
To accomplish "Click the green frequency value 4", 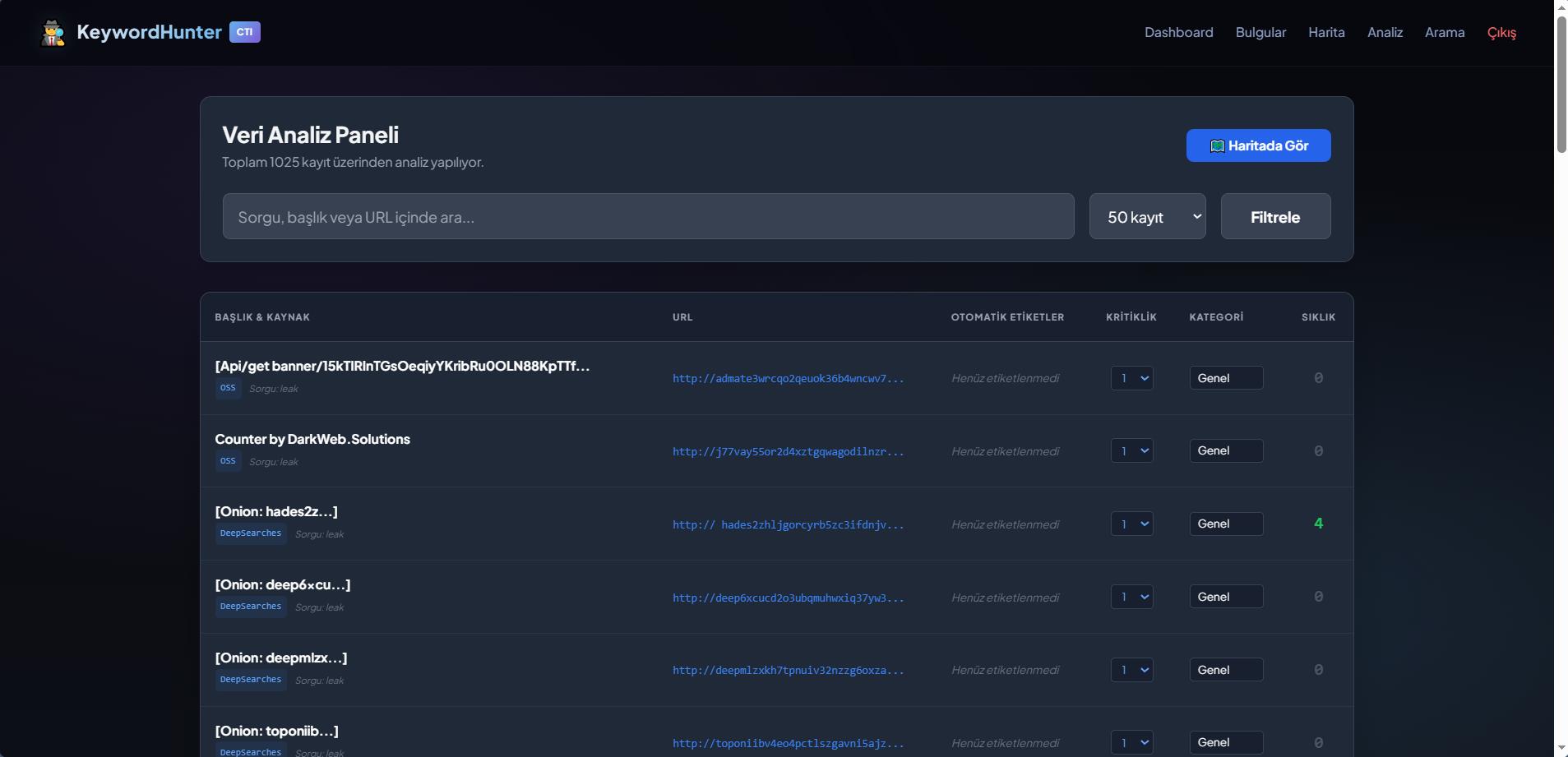I will [x=1318, y=524].
